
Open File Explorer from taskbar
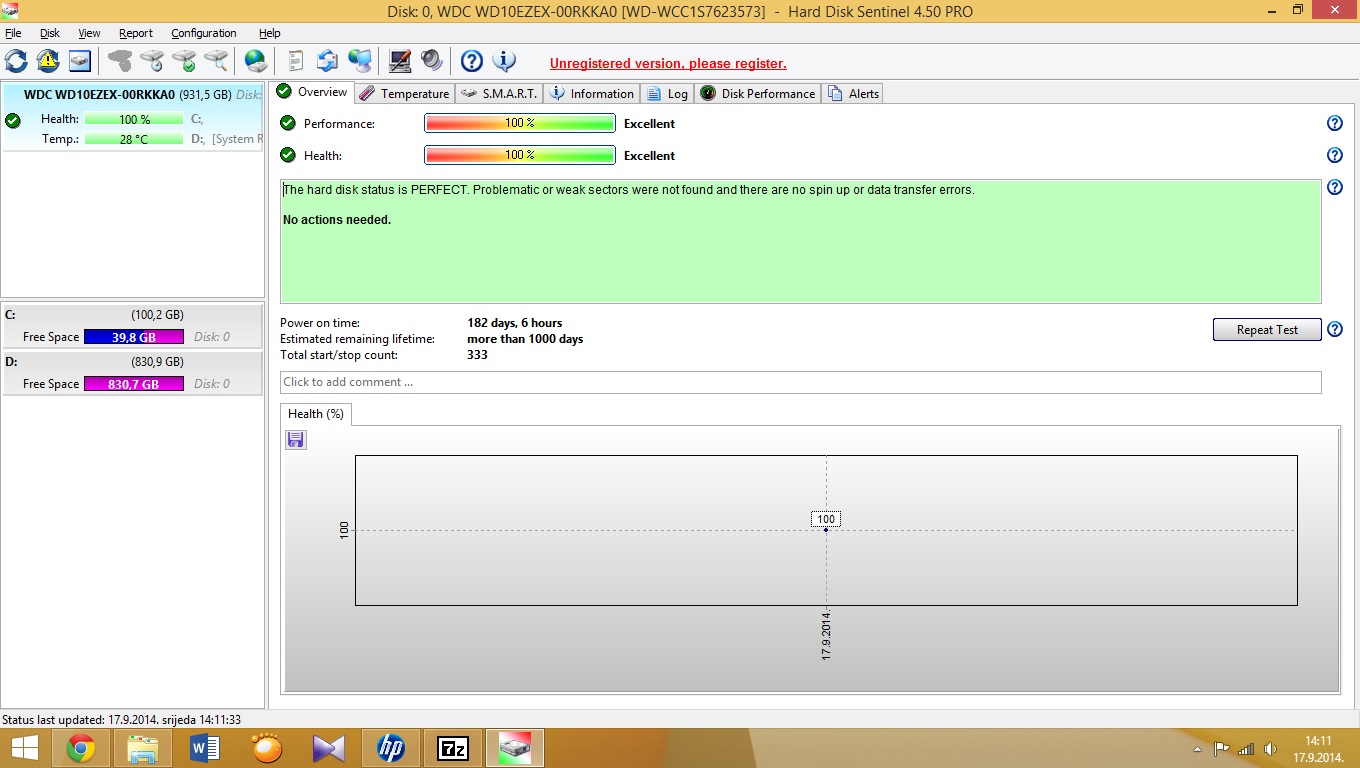(143, 748)
